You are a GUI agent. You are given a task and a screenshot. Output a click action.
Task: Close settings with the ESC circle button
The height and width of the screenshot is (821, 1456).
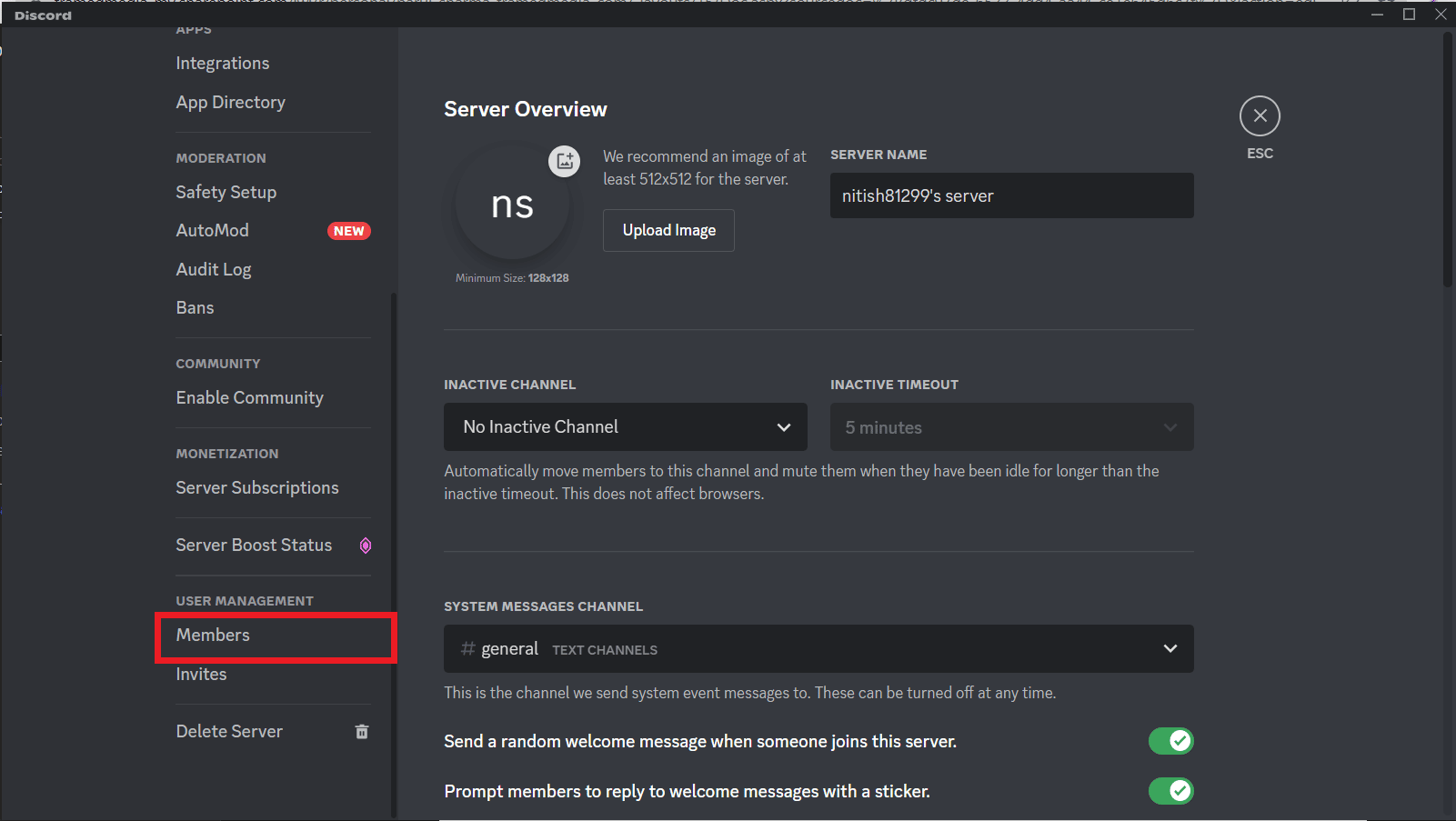1260,116
